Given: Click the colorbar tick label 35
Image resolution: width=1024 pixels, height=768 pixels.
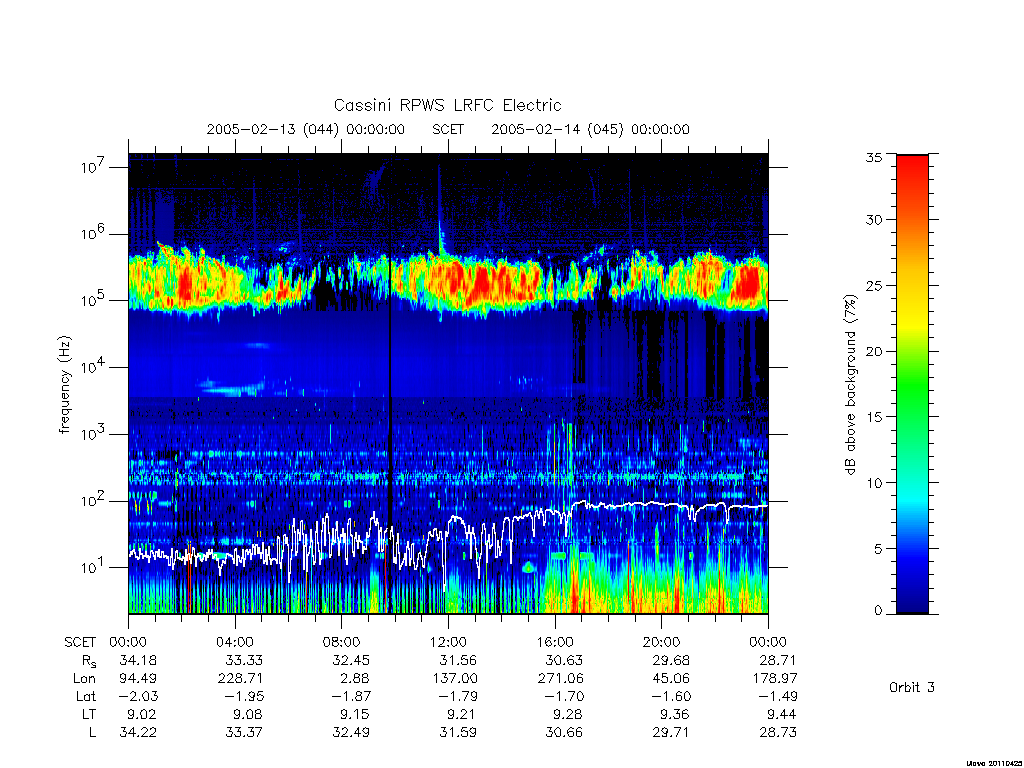Looking at the screenshot, I should [874, 157].
